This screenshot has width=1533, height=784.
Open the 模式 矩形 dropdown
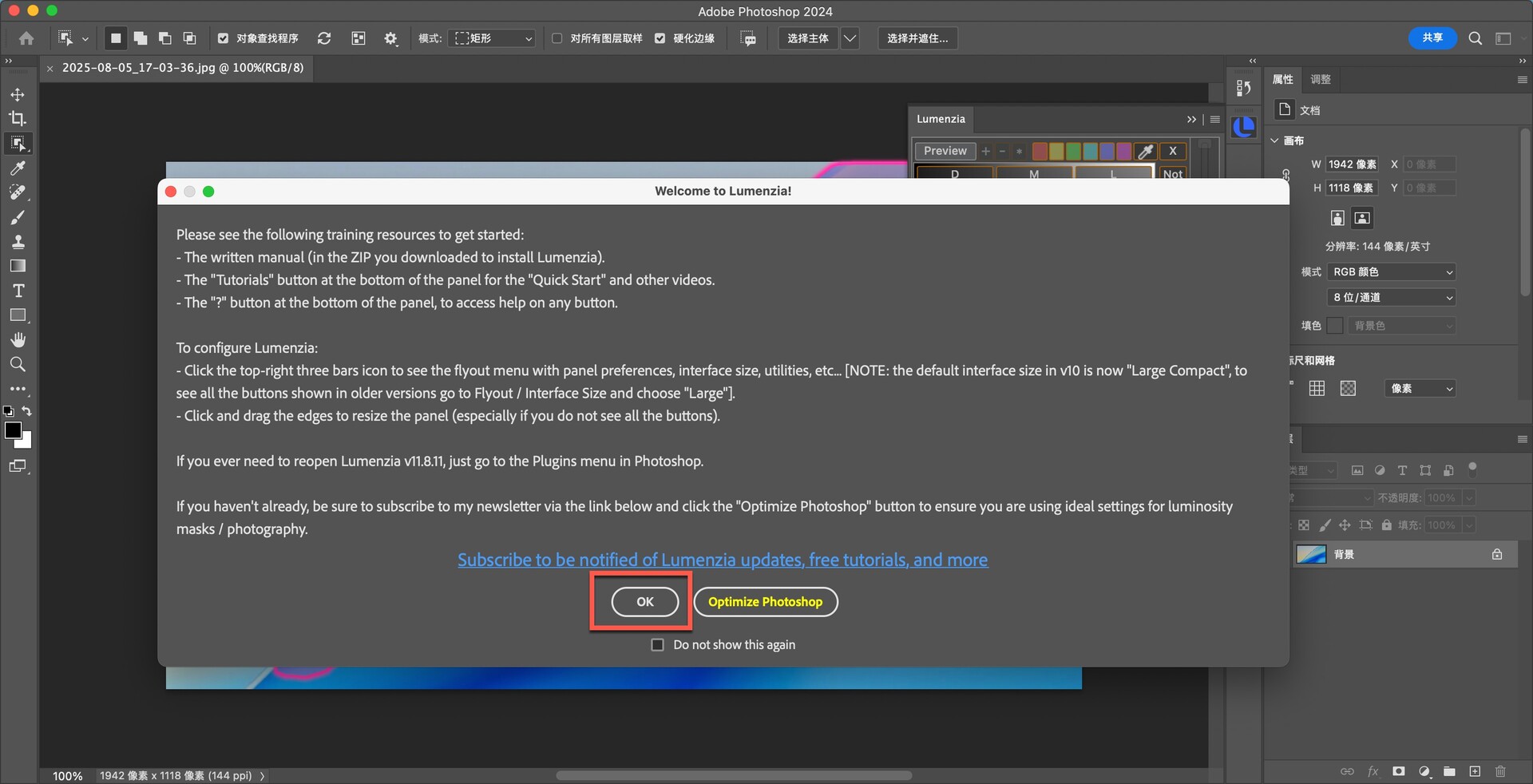492,38
